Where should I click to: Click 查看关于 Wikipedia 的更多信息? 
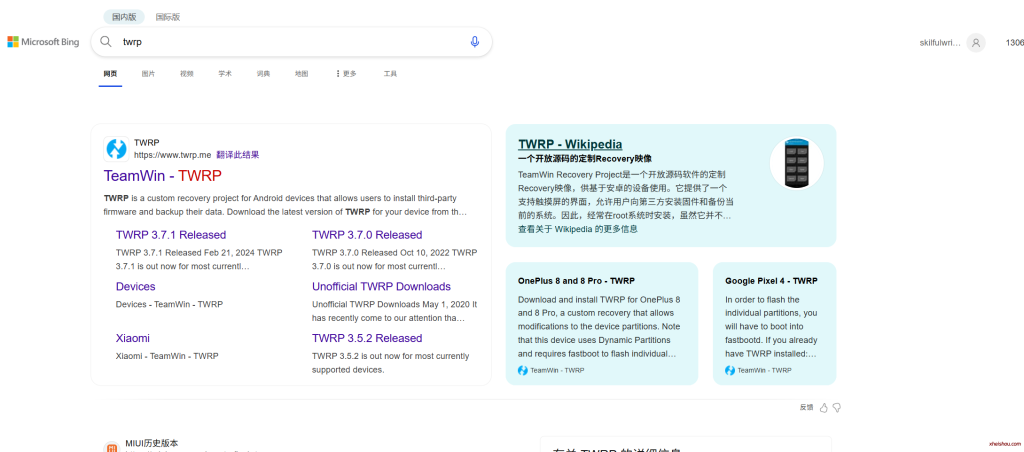(578, 229)
